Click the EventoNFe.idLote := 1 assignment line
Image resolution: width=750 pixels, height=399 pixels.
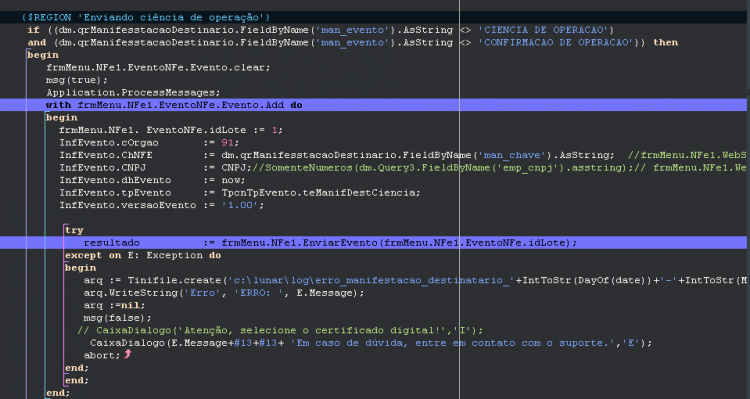pyautogui.click(x=171, y=130)
